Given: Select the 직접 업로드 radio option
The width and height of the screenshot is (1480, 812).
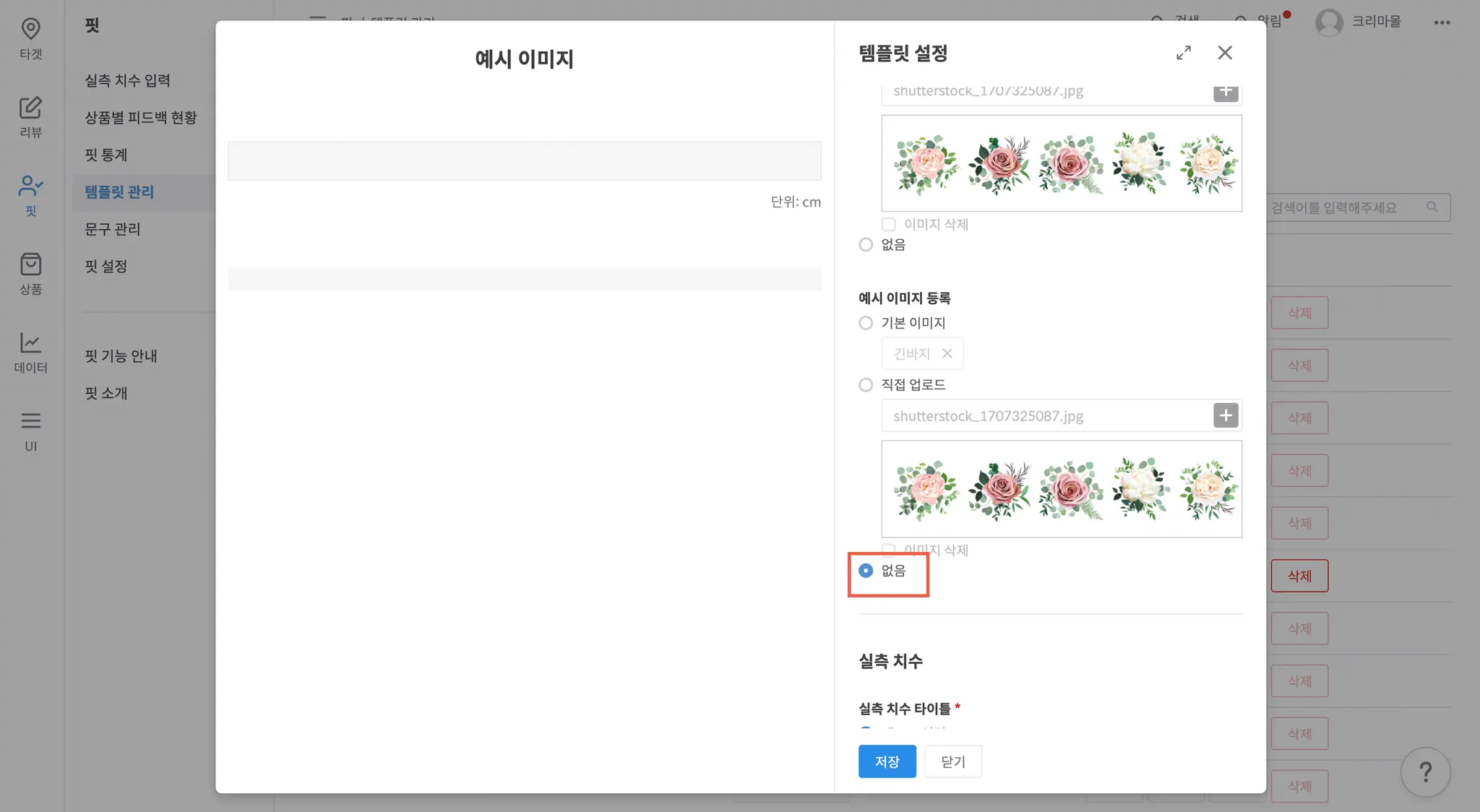Looking at the screenshot, I should (866, 385).
